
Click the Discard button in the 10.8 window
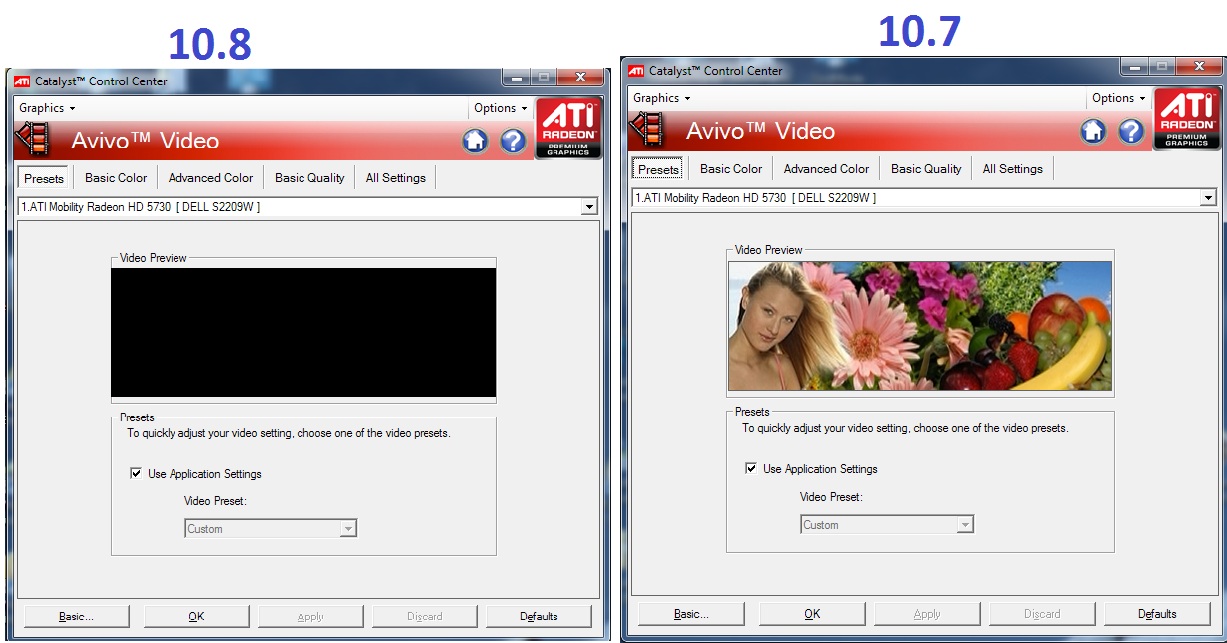[425, 616]
